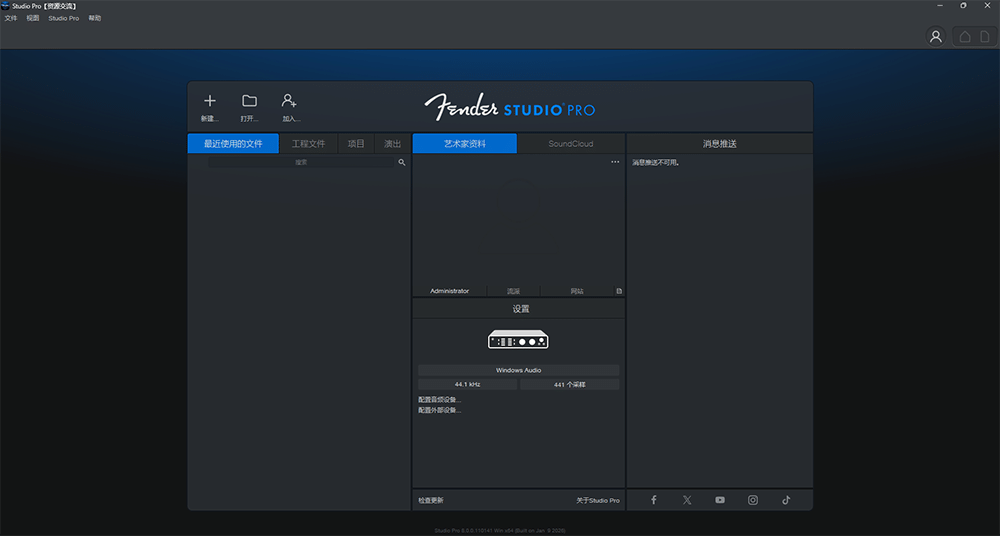Open a file via the 打开 folder icon
The width and height of the screenshot is (1000, 536).
[x=249, y=101]
